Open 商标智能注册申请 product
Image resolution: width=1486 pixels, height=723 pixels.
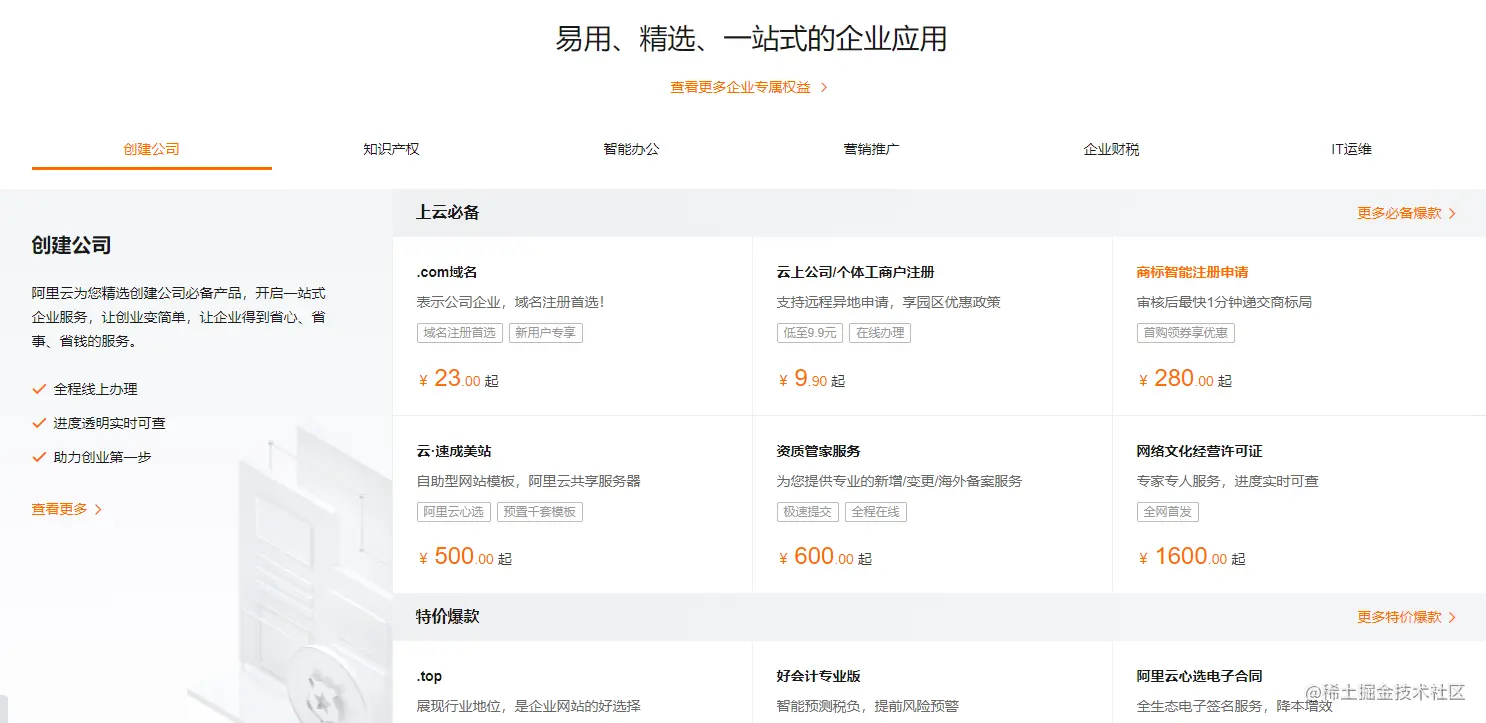(1192, 272)
